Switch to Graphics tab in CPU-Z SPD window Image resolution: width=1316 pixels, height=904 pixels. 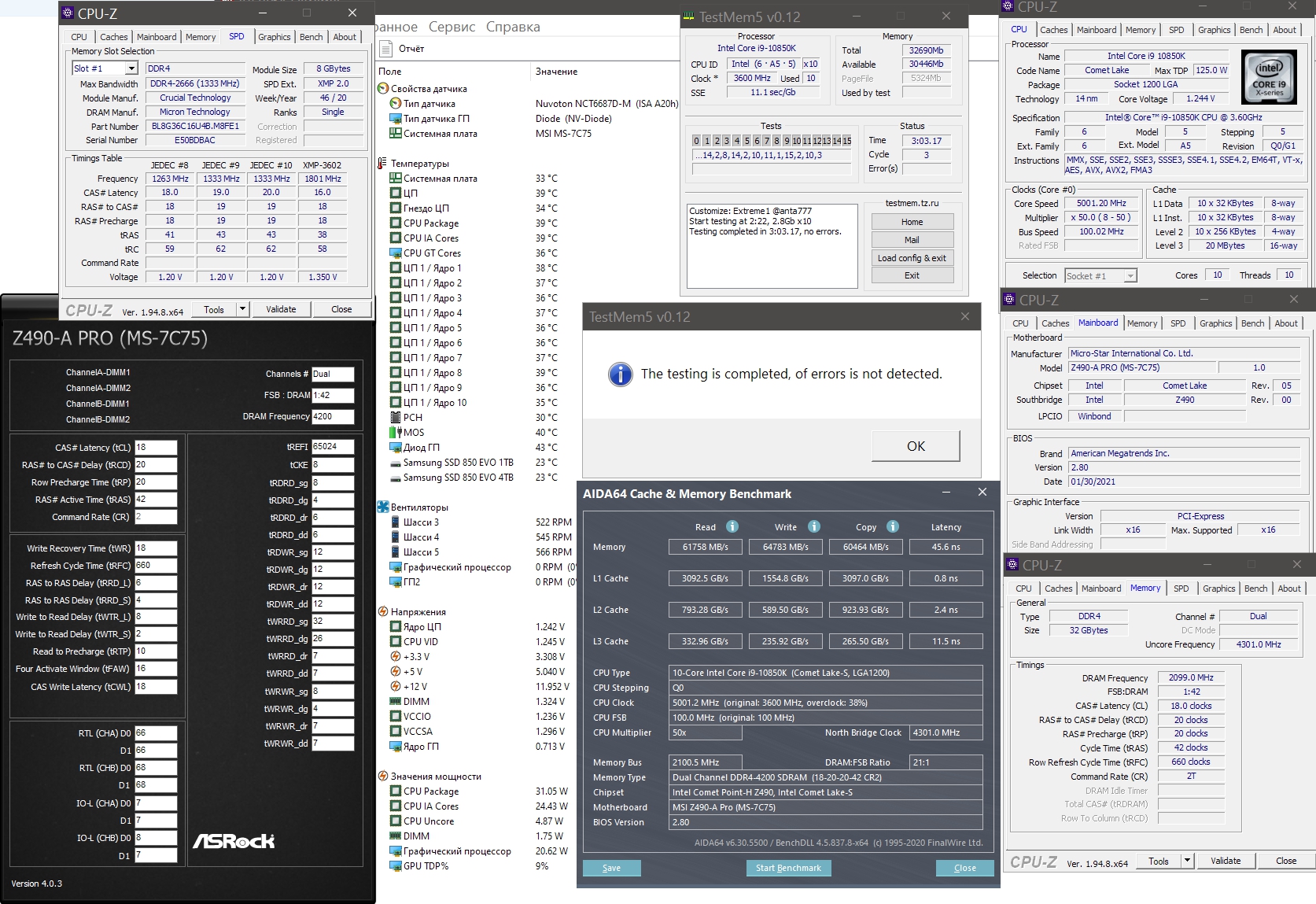[274, 37]
